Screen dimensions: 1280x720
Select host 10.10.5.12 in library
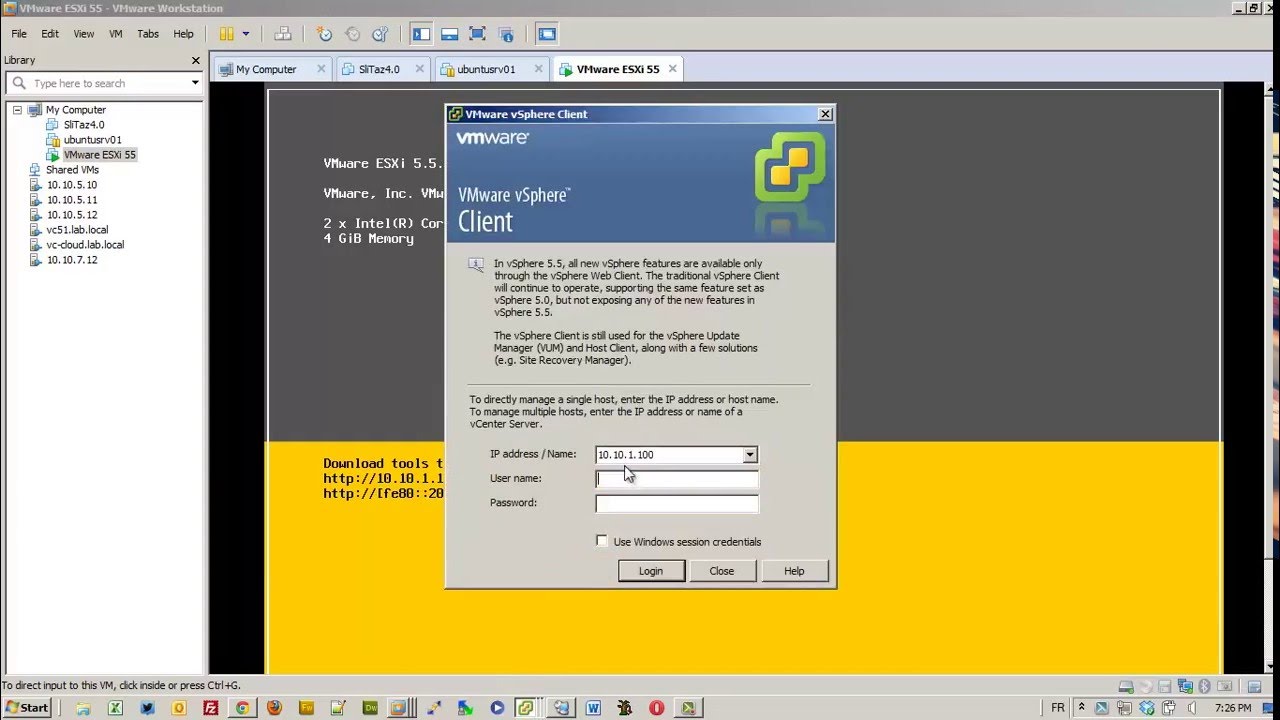(x=72, y=215)
